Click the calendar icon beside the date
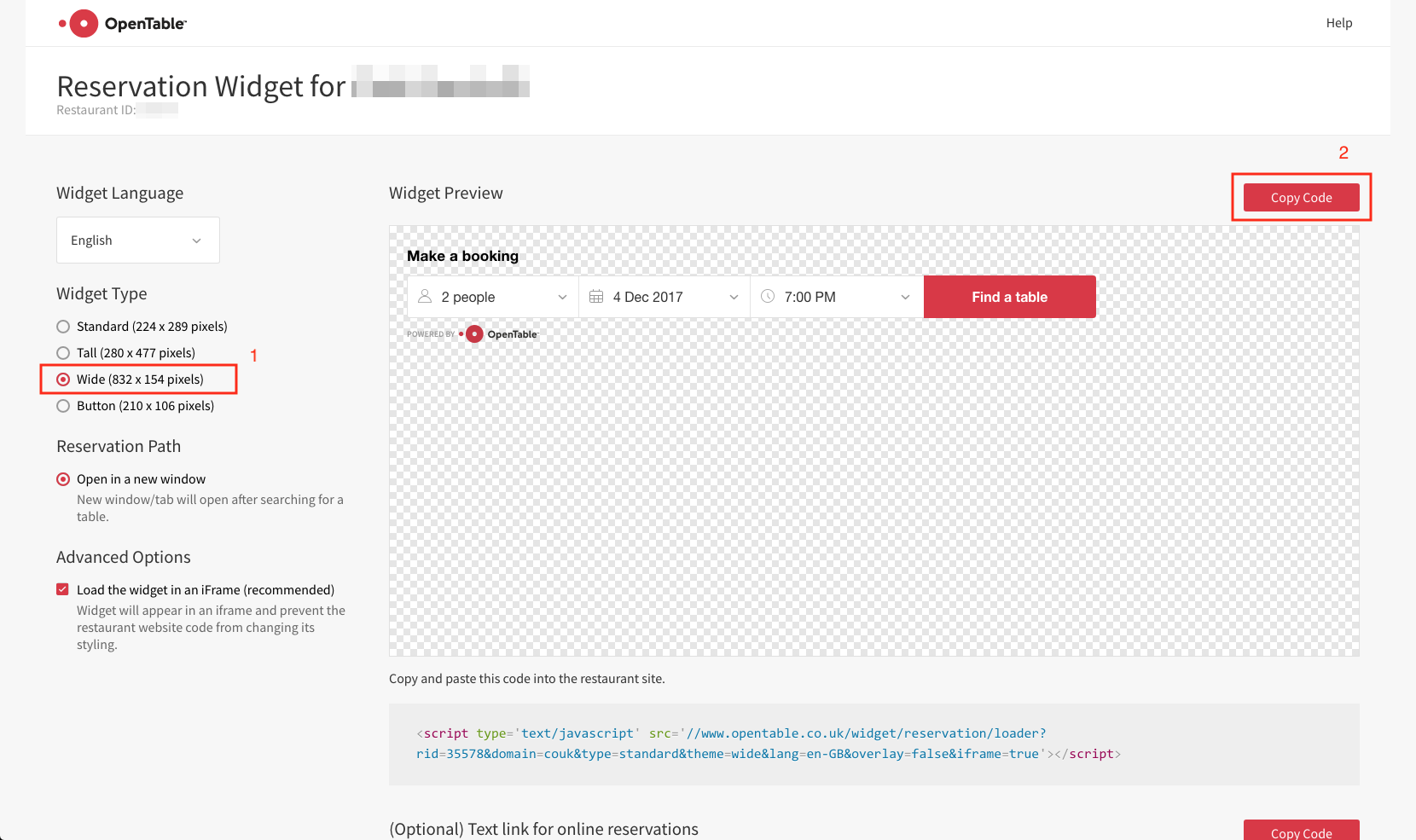The image size is (1416, 840). [597, 296]
